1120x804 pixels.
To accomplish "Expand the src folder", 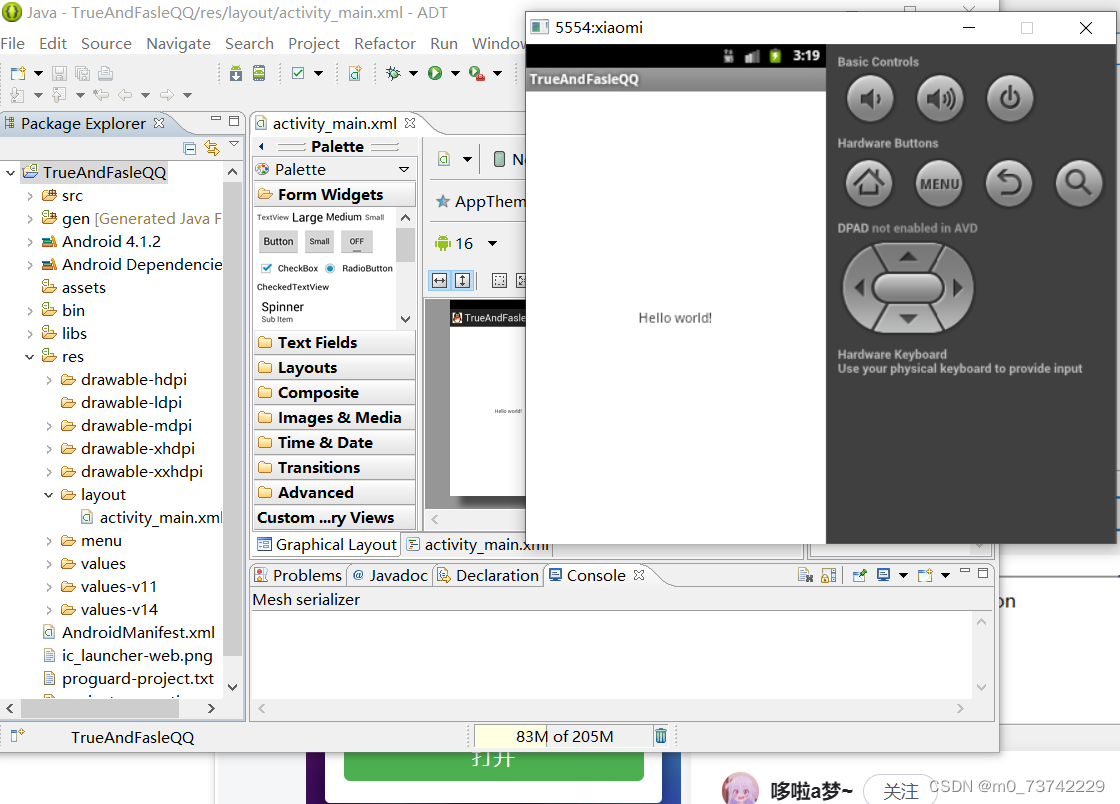I will (x=30, y=196).
